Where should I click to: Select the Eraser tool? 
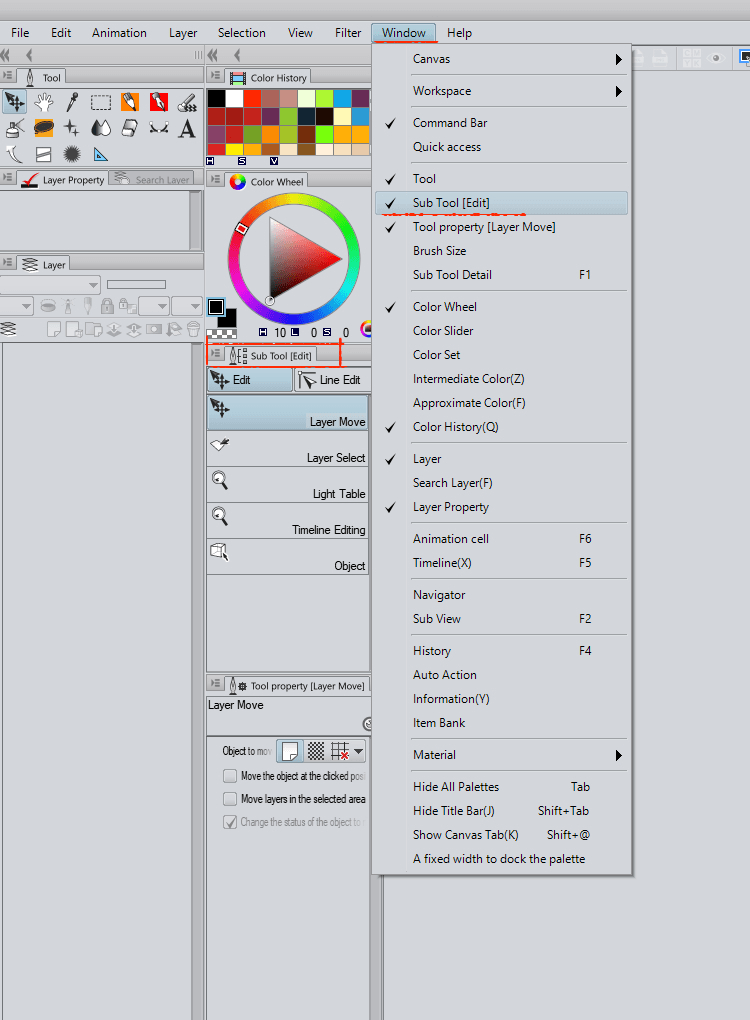[129, 129]
